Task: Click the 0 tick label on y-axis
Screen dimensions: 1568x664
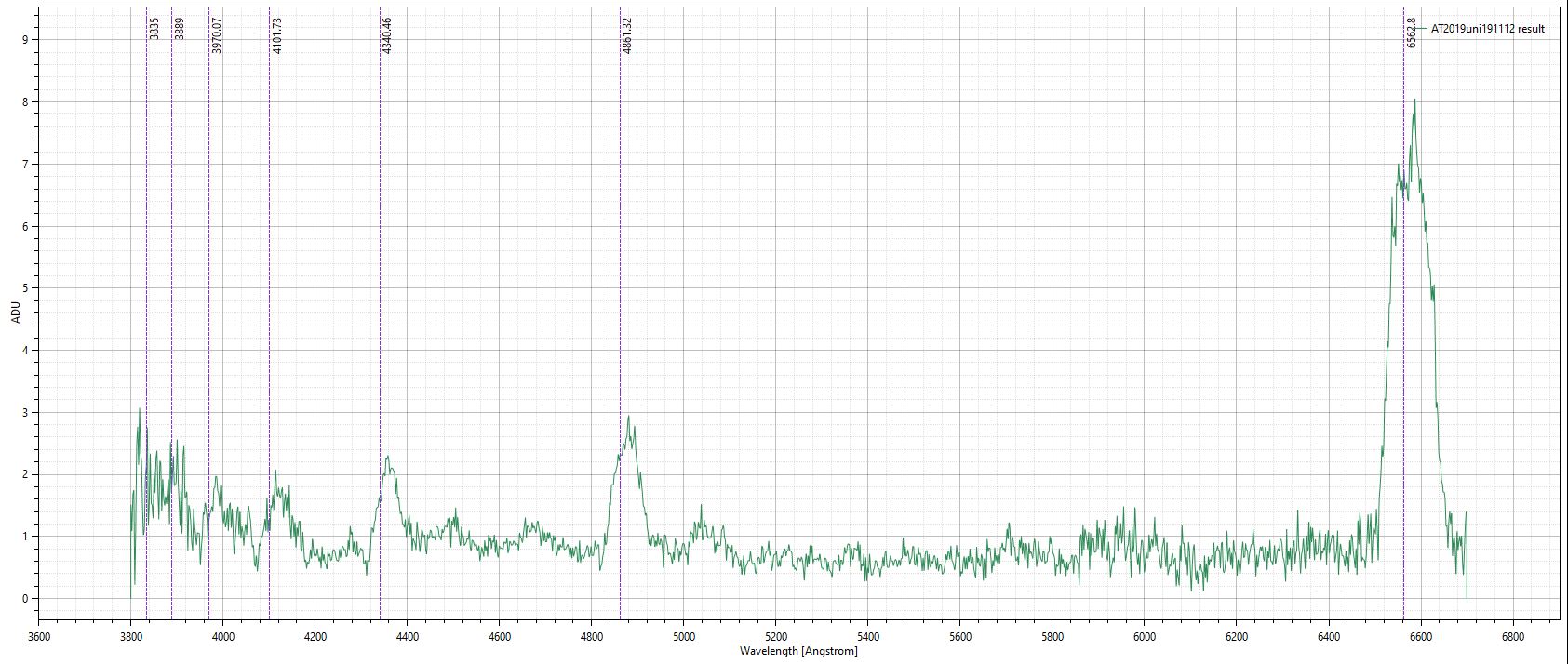Action: tap(26, 599)
